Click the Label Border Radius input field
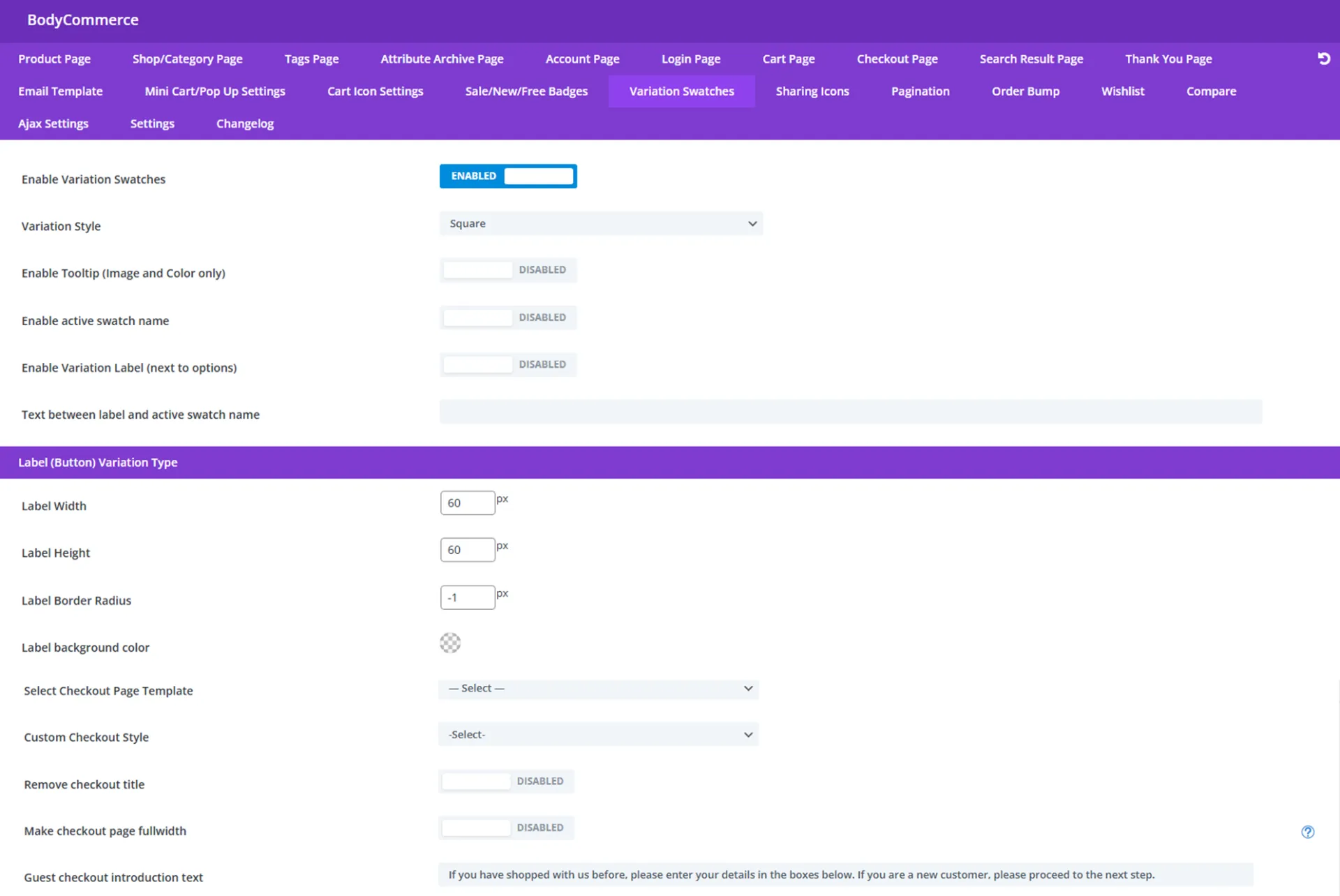The height and width of the screenshot is (896, 1340). click(468, 597)
